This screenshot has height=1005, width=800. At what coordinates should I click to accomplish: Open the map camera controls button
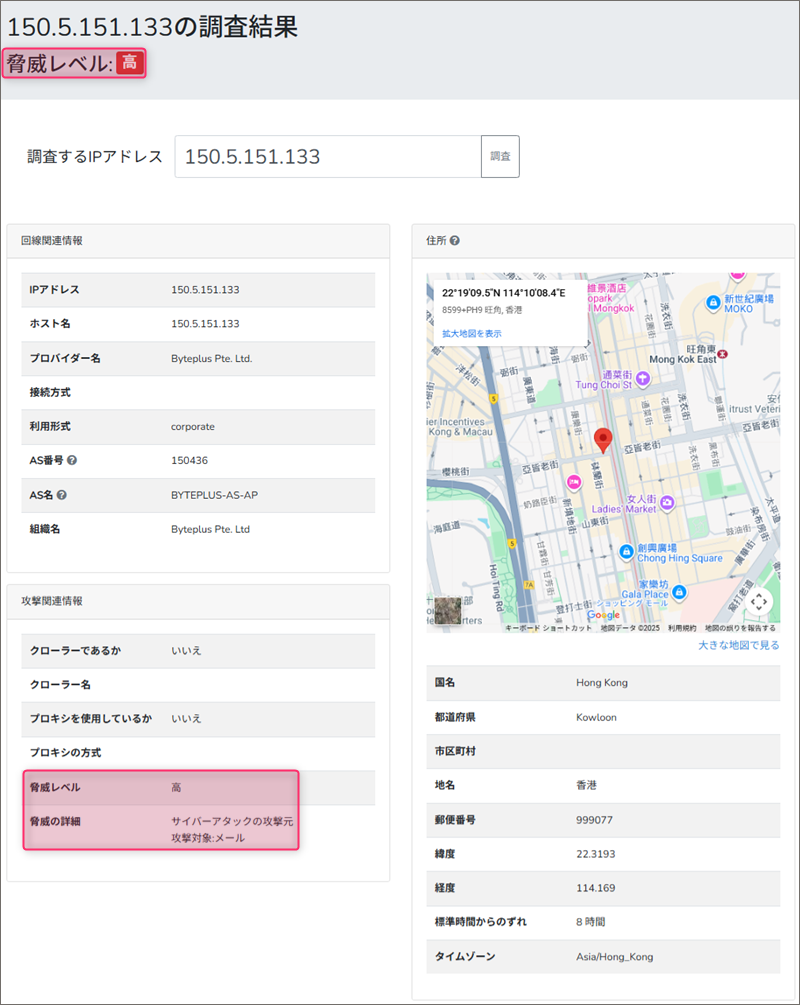[x=759, y=601]
